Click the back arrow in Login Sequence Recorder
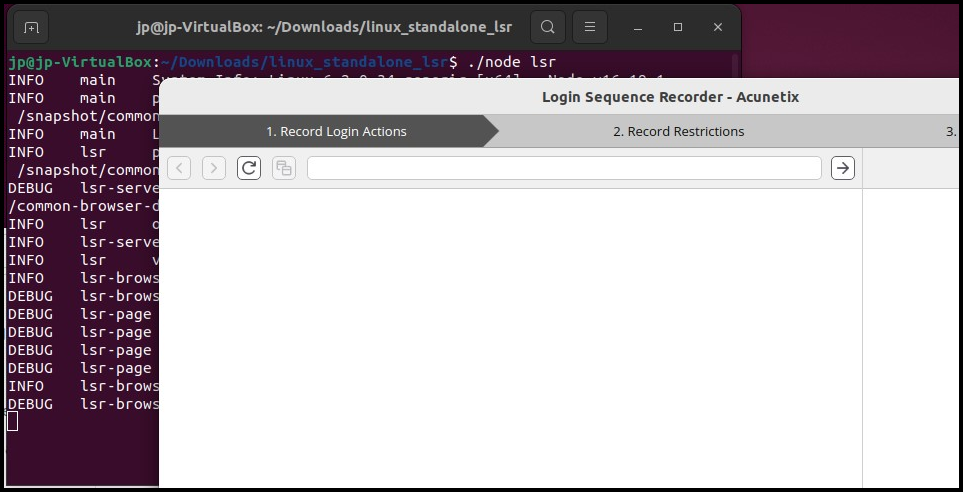This screenshot has height=492, width=963. click(179, 168)
